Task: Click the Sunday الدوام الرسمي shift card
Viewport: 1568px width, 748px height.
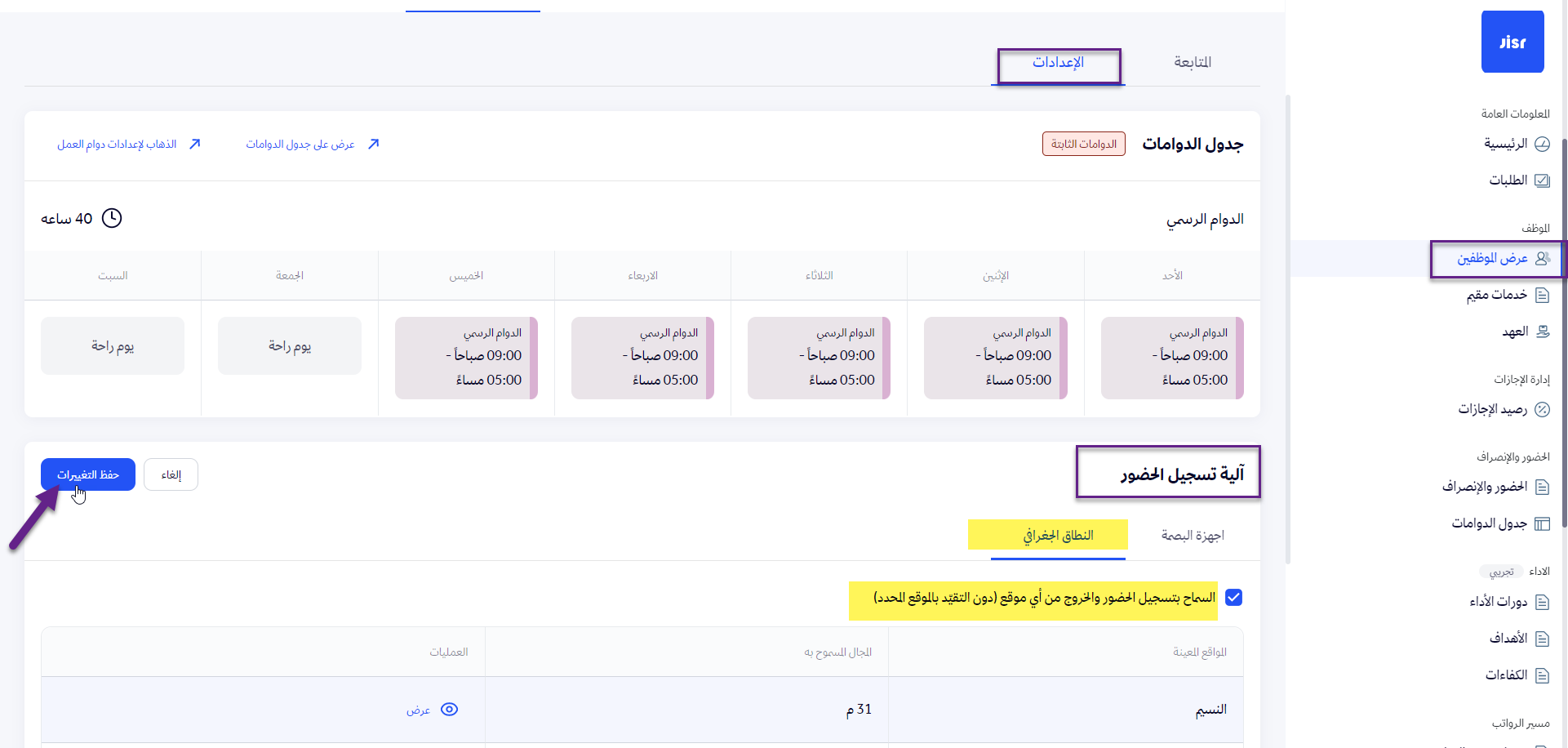Action: [1171, 358]
